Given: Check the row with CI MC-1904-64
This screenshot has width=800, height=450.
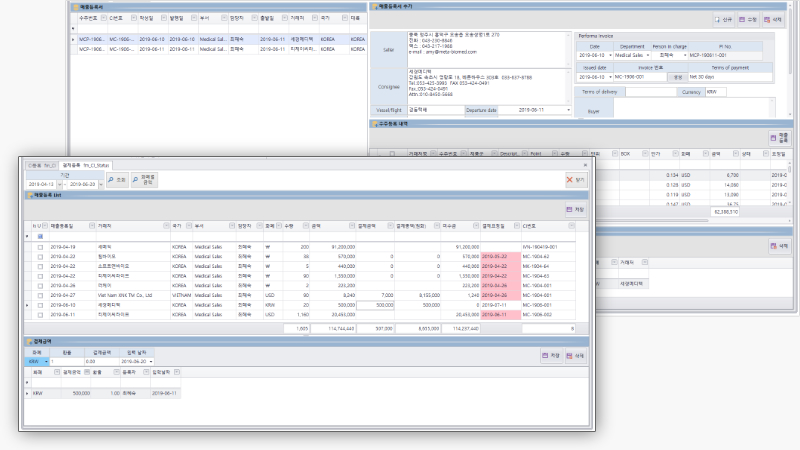Looking at the screenshot, I should (x=40, y=266).
